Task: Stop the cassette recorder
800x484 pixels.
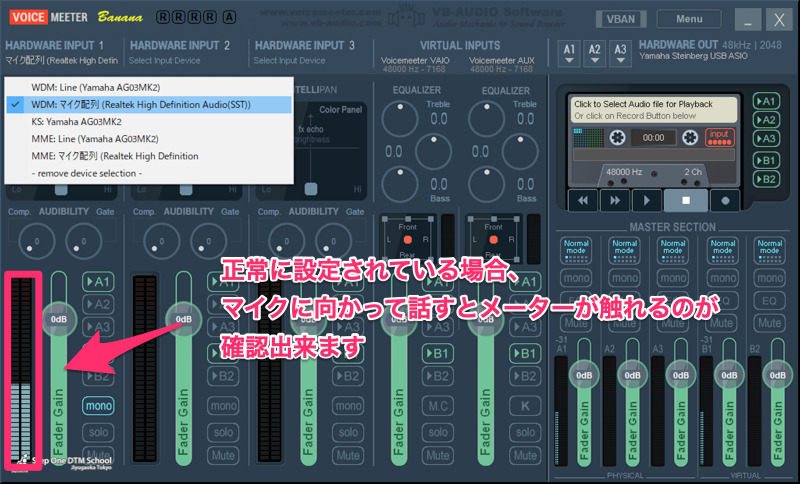Action: 686,200
